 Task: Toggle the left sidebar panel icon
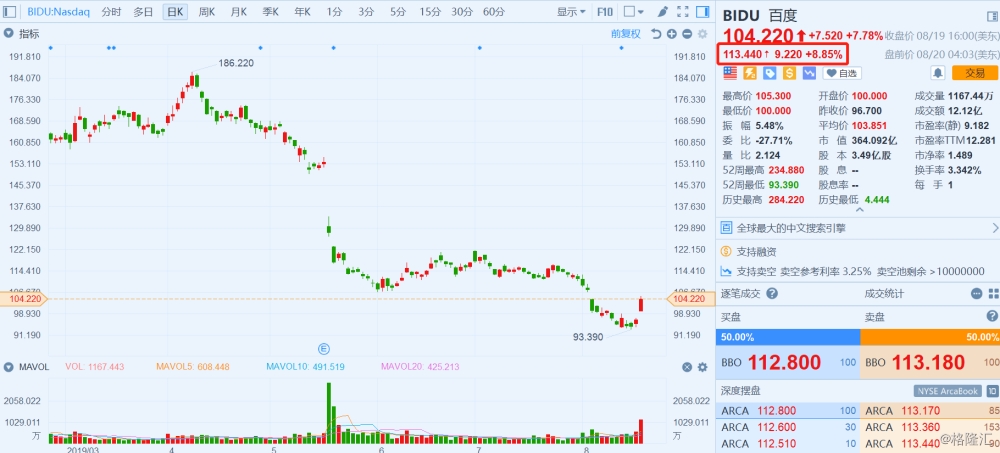click(x=10, y=11)
